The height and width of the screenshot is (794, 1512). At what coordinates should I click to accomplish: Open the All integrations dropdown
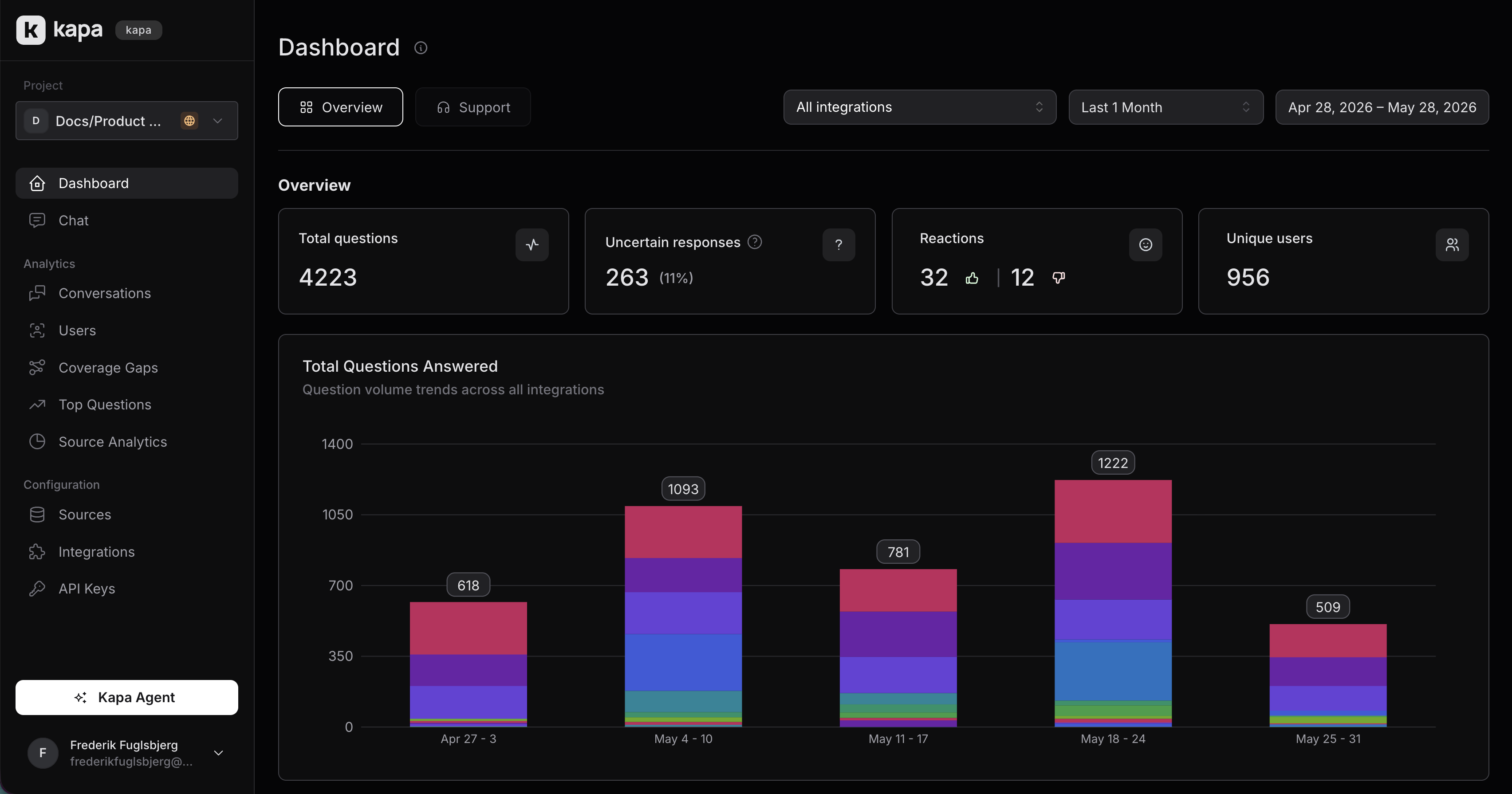pyautogui.click(x=920, y=107)
